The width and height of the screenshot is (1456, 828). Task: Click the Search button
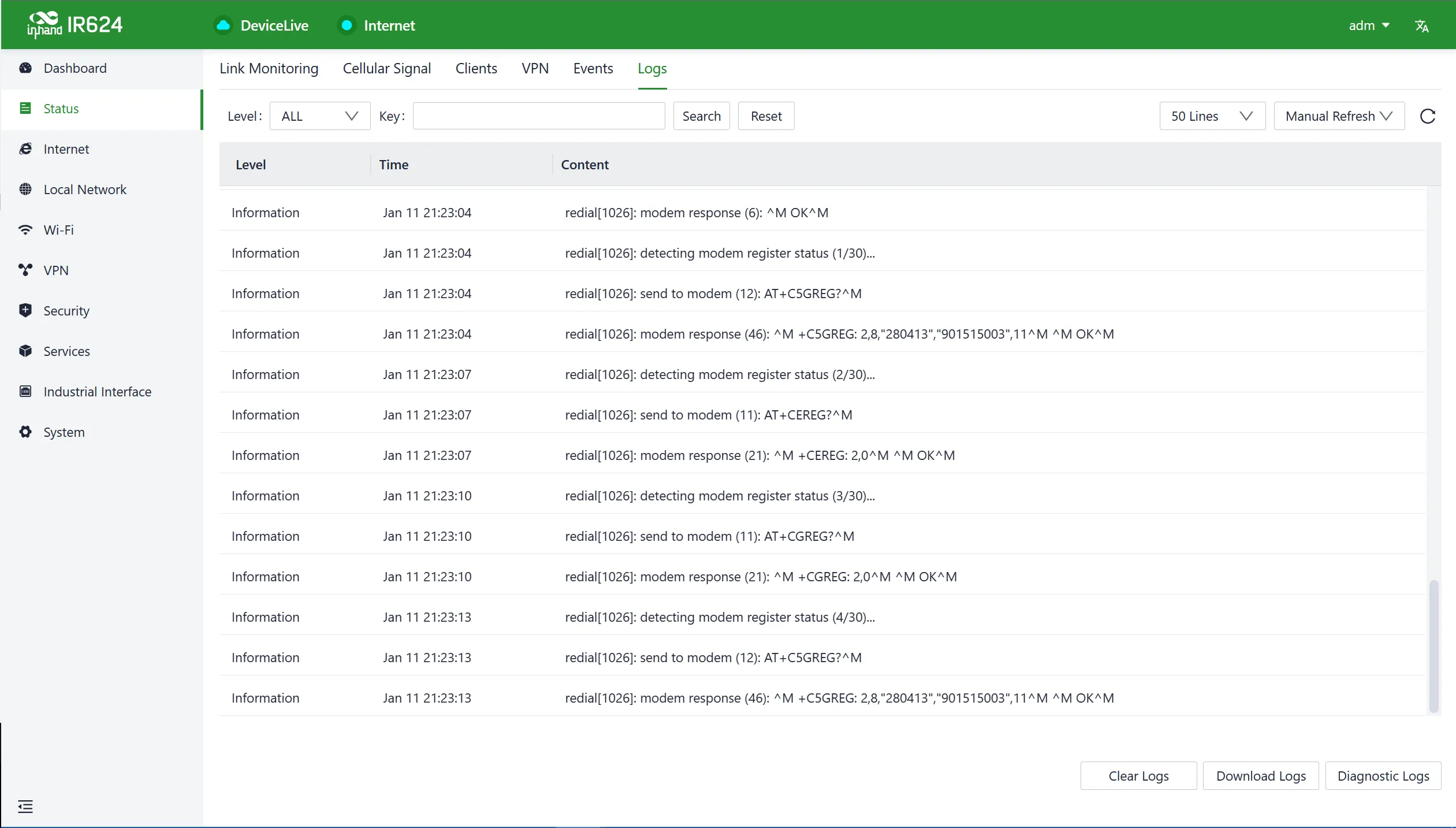[x=702, y=116]
